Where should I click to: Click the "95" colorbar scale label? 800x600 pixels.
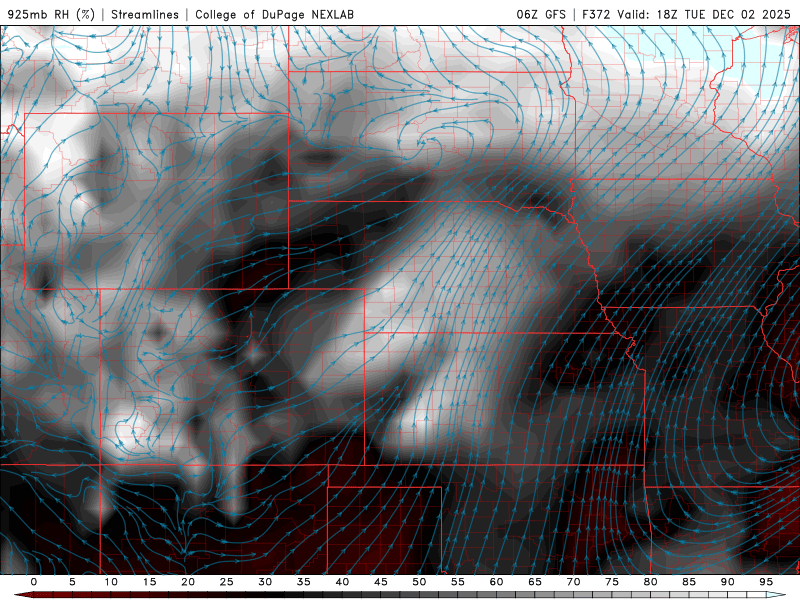coord(766,582)
